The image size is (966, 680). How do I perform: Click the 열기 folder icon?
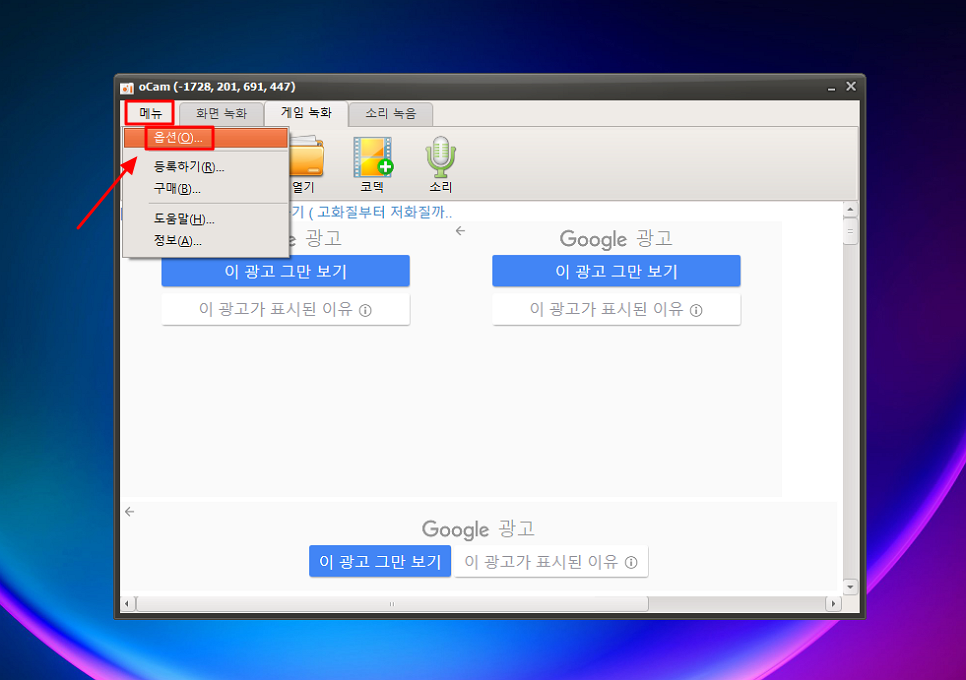(x=306, y=164)
